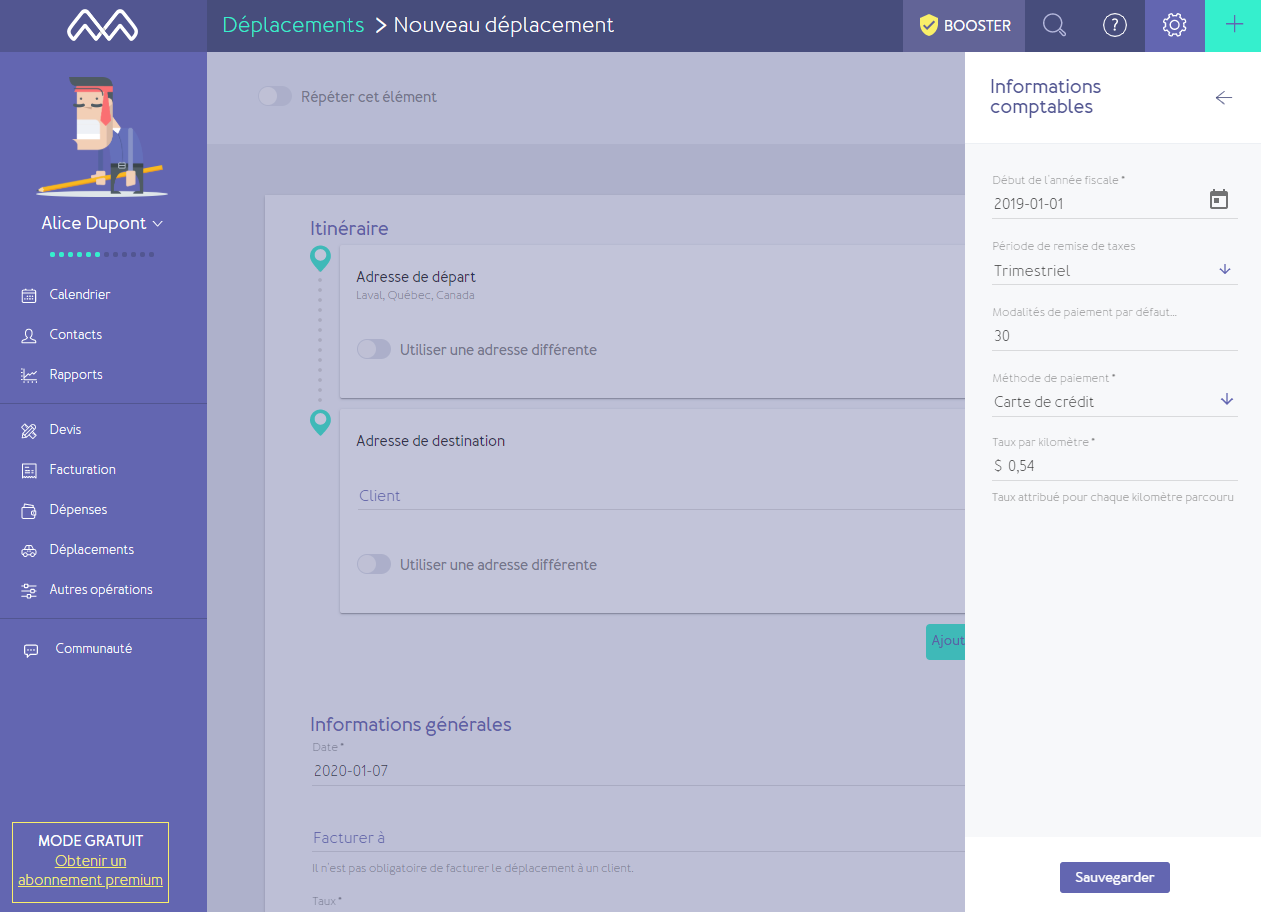
Task: Click the Déplacements breadcrumb link
Action: coord(293,25)
